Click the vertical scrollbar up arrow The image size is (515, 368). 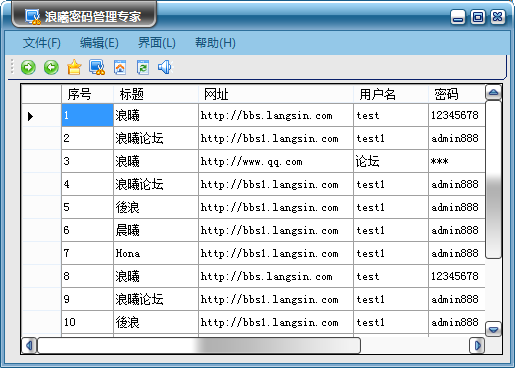point(493,92)
